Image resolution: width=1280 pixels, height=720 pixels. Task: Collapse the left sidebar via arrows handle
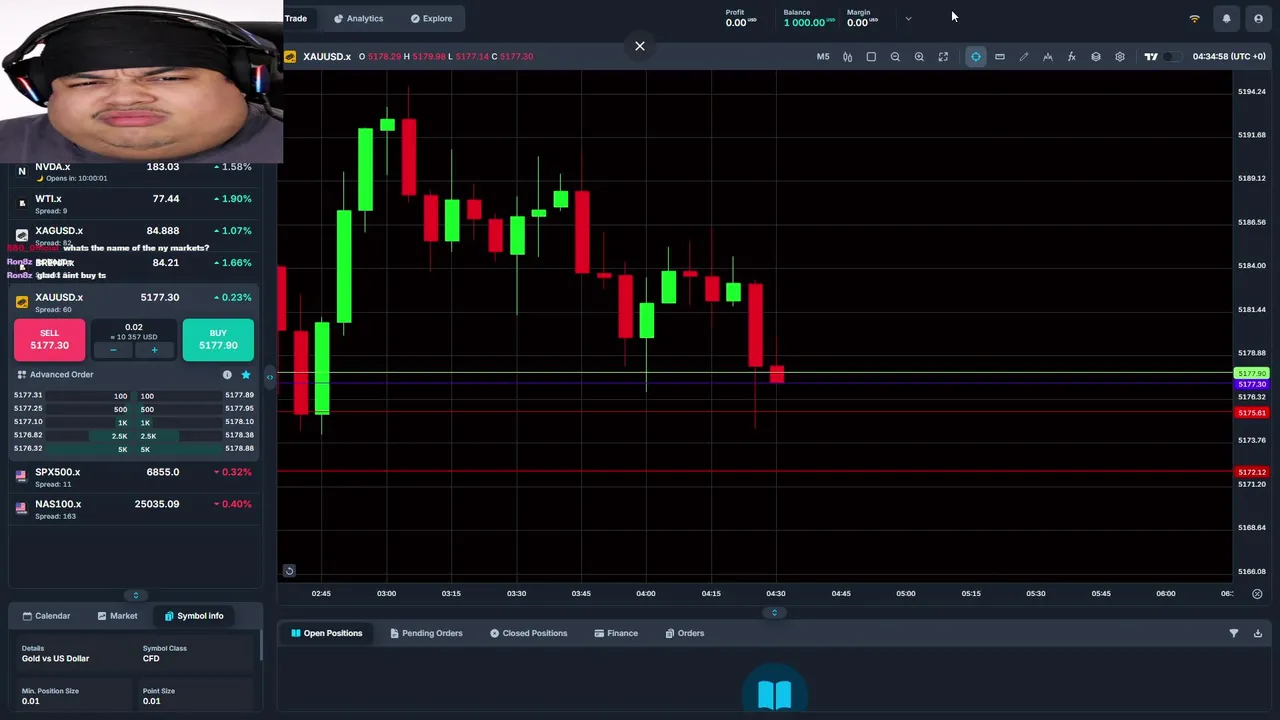(x=269, y=377)
